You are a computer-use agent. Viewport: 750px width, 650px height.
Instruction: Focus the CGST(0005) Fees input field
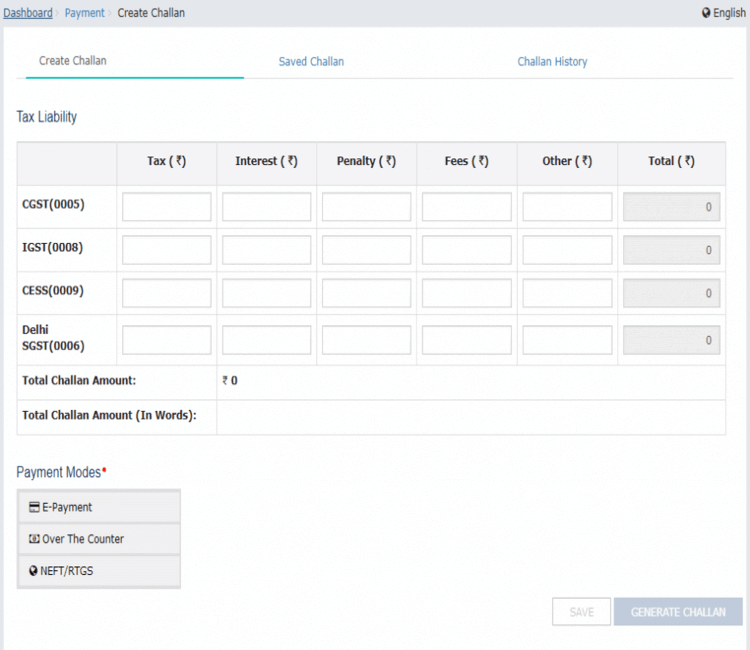pos(467,207)
